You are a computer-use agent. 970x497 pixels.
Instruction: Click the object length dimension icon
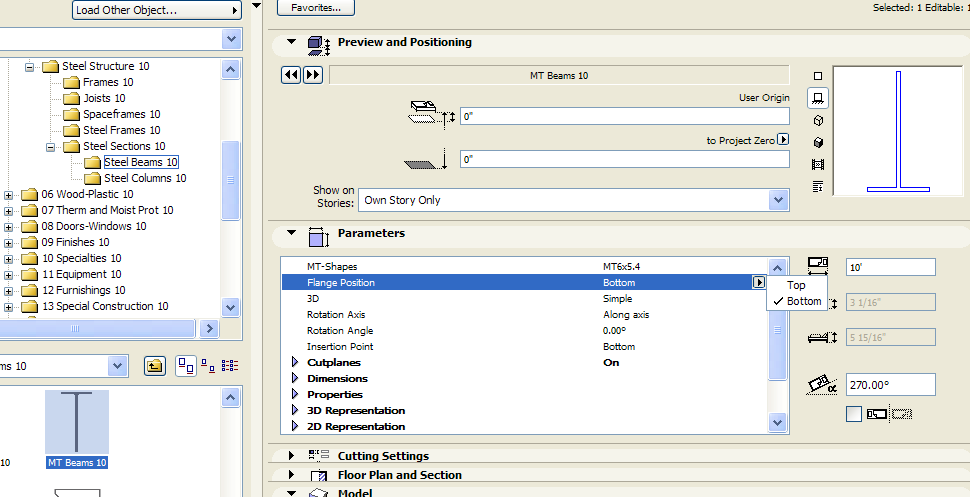tap(818, 266)
